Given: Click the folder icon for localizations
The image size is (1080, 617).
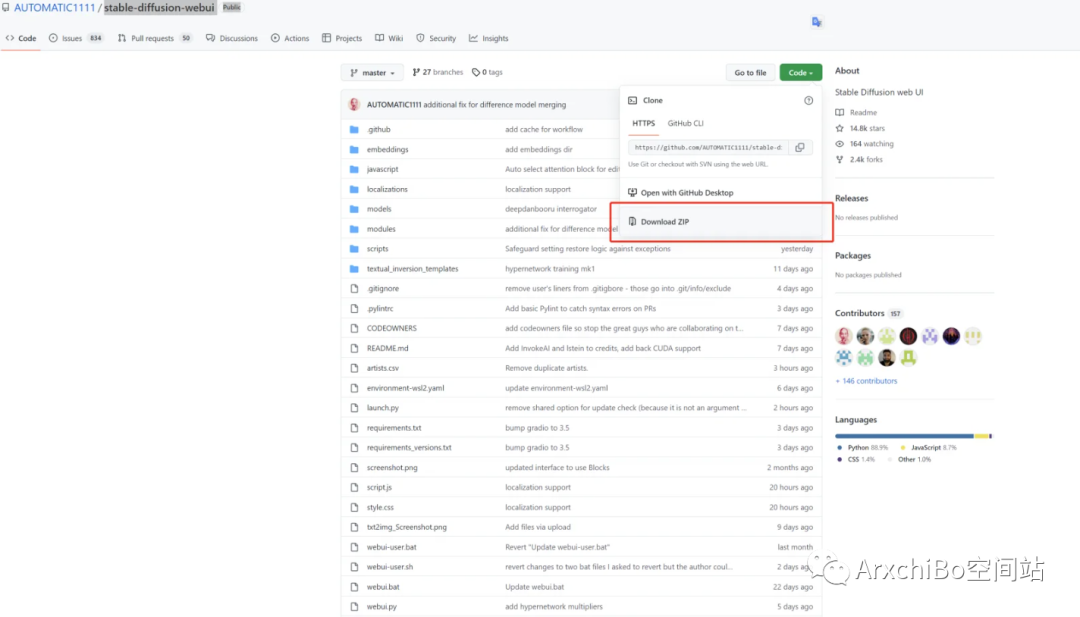Looking at the screenshot, I should coord(354,189).
